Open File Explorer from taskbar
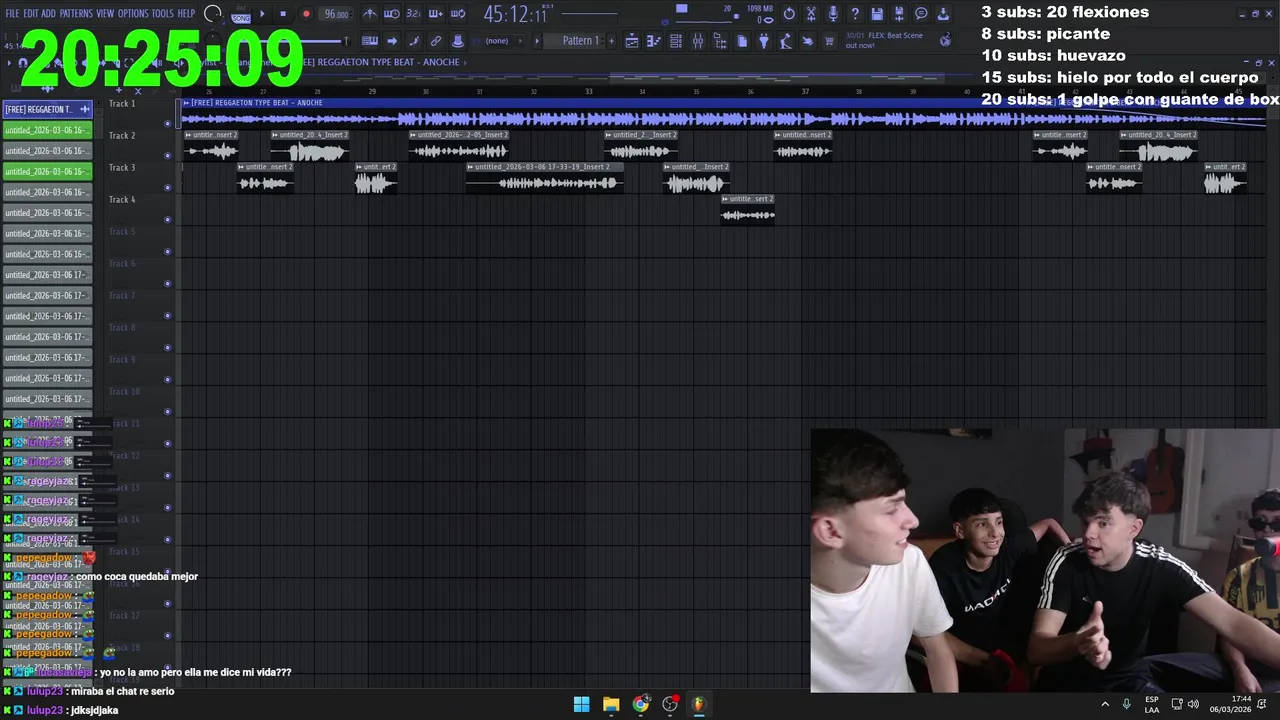Image resolution: width=1280 pixels, height=720 pixels. pyautogui.click(x=611, y=704)
